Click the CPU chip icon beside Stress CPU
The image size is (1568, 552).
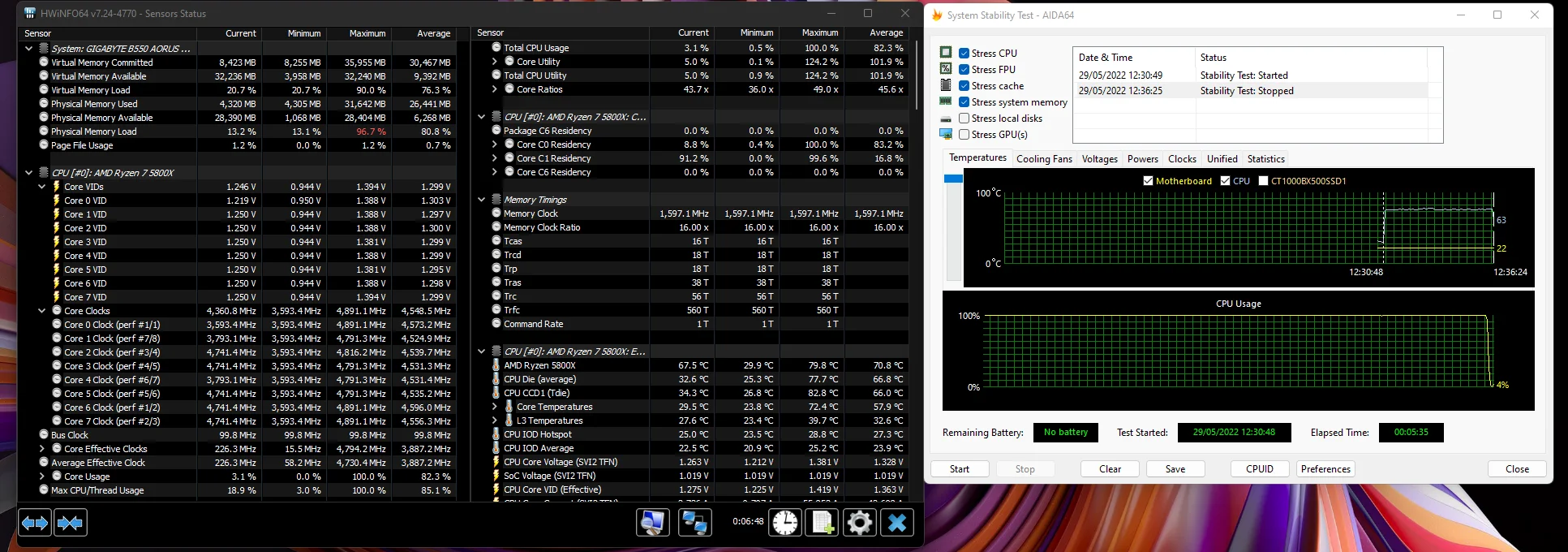click(x=946, y=53)
